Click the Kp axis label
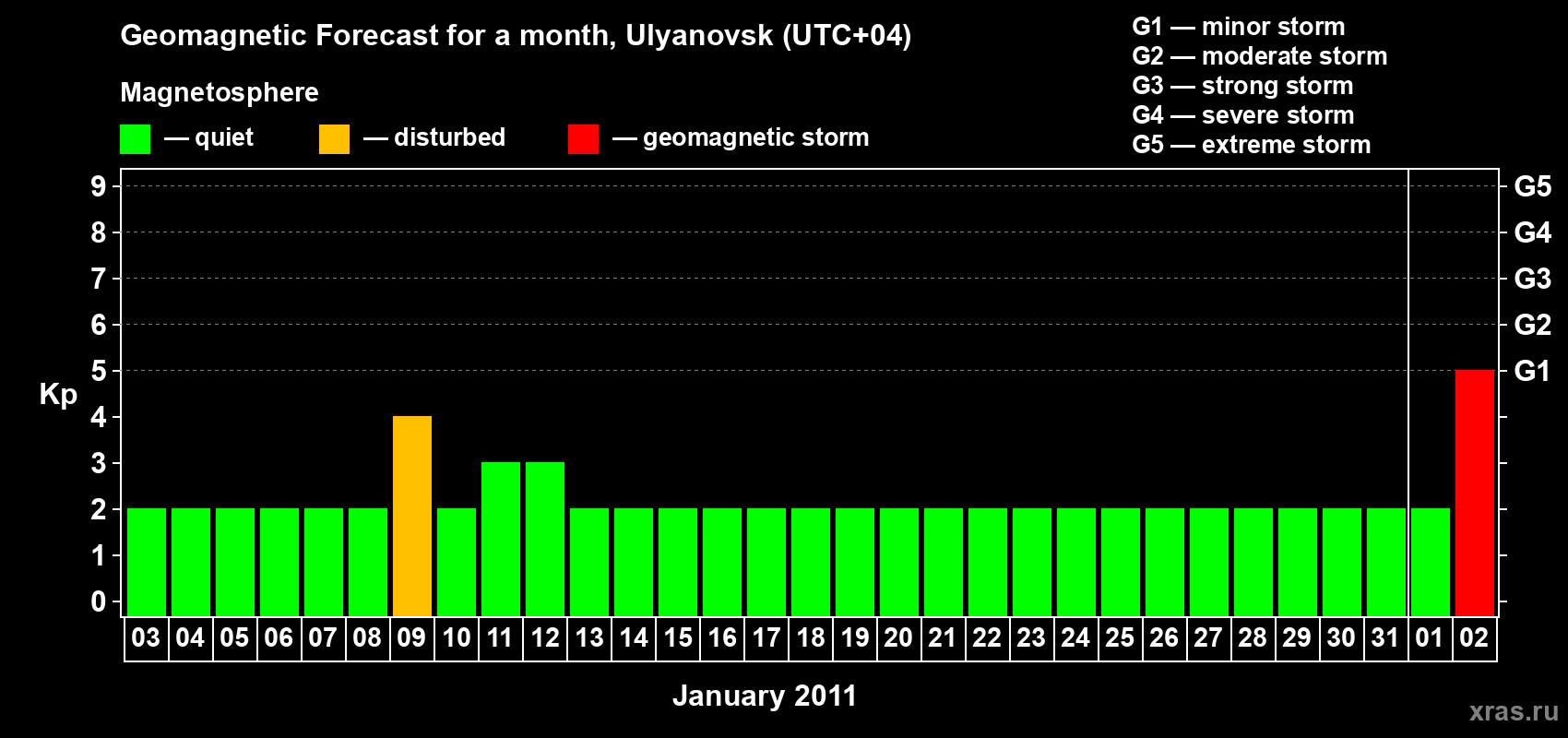The width and height of the screenshot is (1568, 738). pos(58,395)
